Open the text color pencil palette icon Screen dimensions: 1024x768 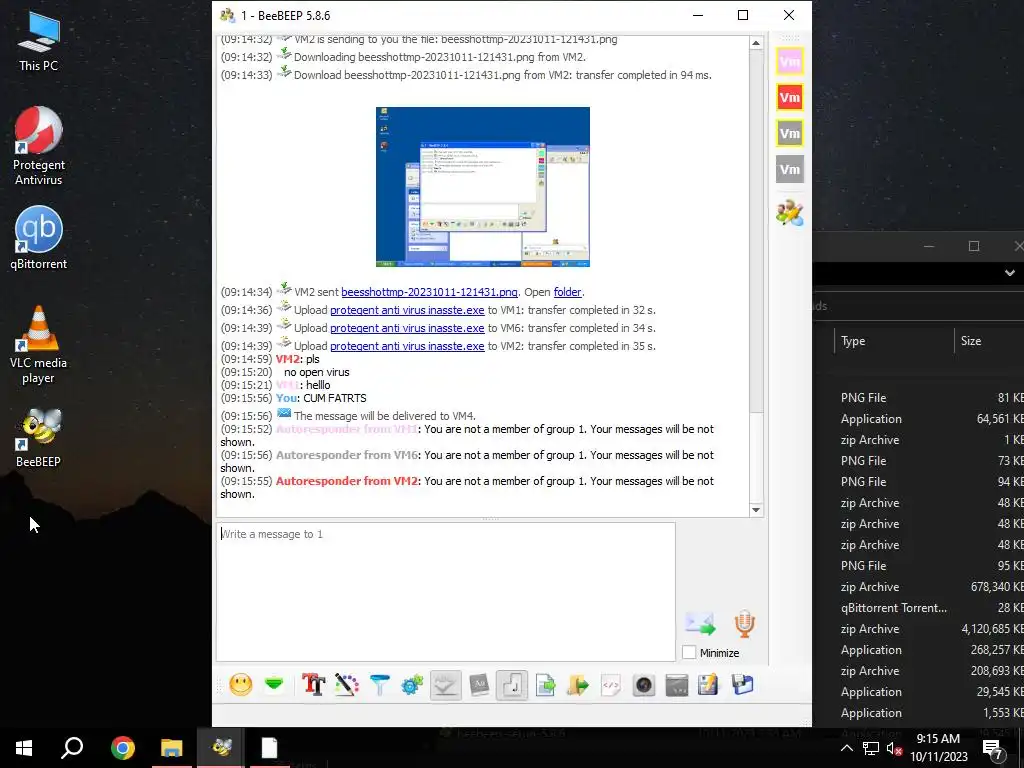[347, 684]
